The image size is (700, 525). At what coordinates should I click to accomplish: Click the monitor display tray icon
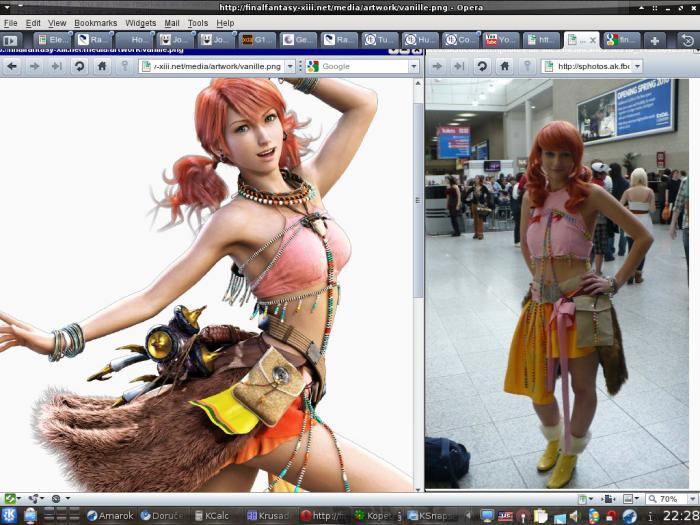(x=487, y=516)
